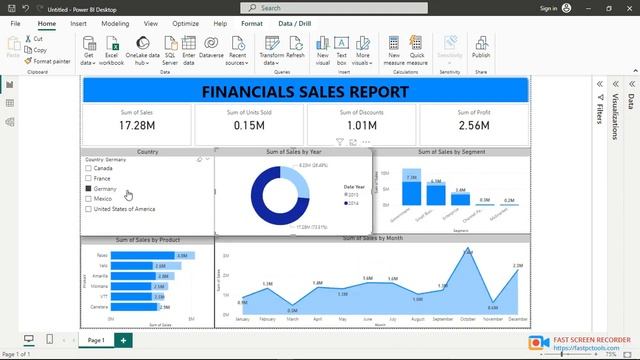Image resolution: width=640 pixels, height=360 pixels.
Task: Collapse the ribbon with the chevron
Action: (636, 71)
